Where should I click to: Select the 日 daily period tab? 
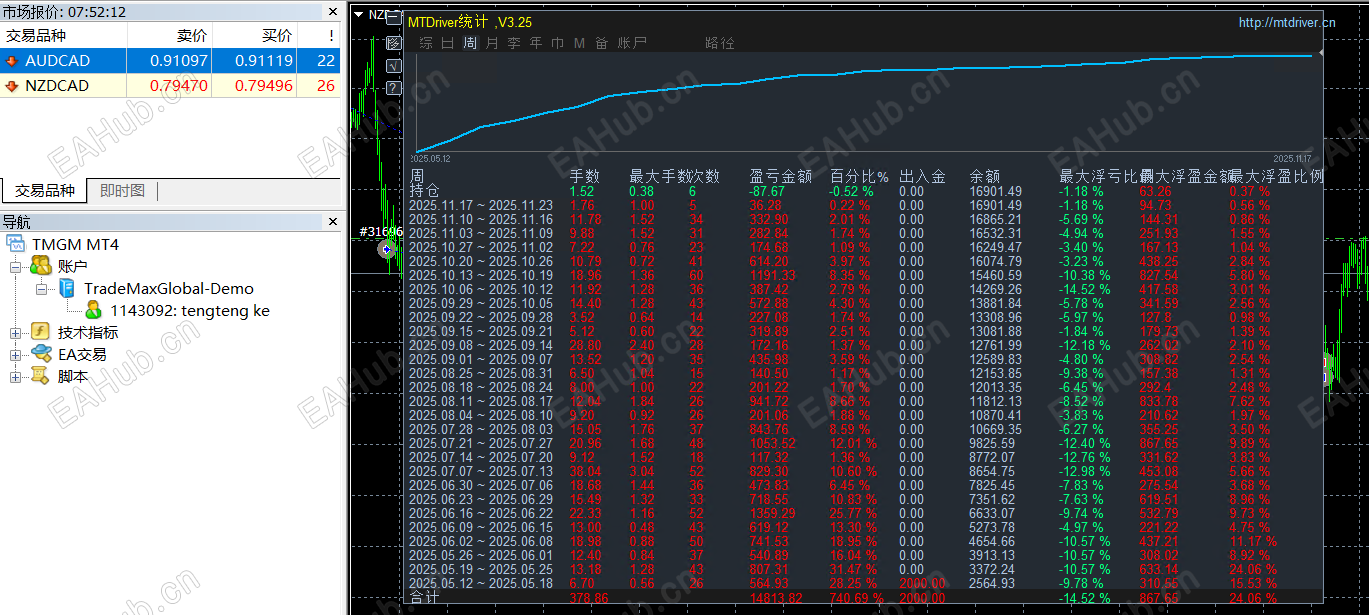[x=448, y=43]
